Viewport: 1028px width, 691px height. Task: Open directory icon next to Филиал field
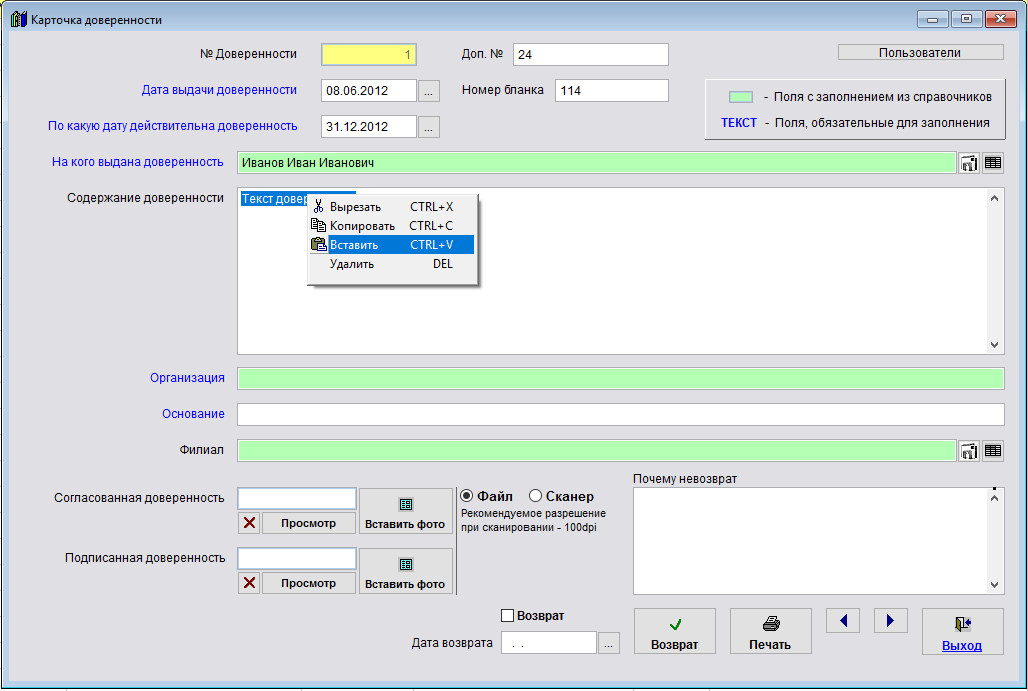969,451
